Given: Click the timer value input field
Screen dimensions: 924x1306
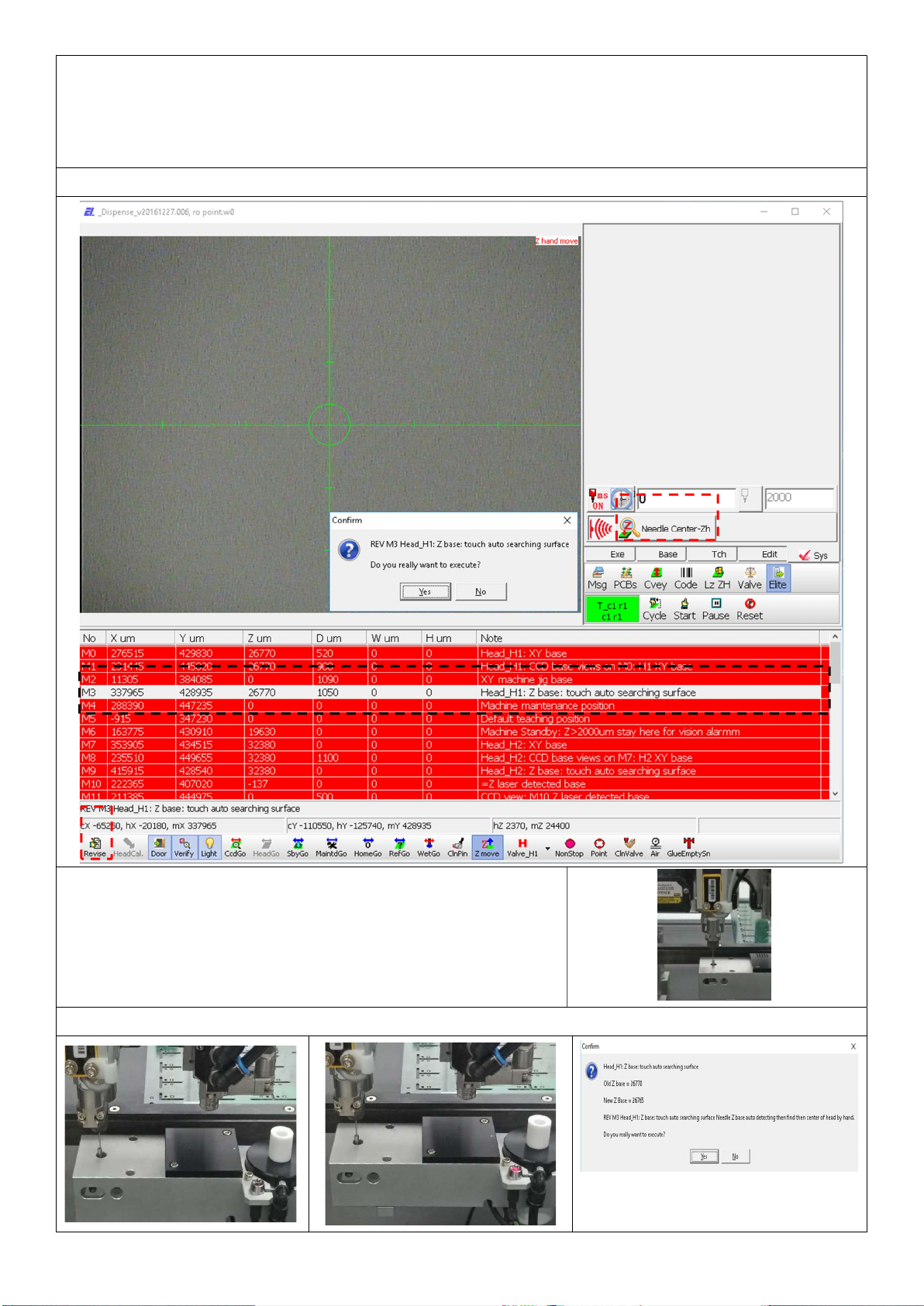Looking at the screenshot, I should [x=685, y=498].
